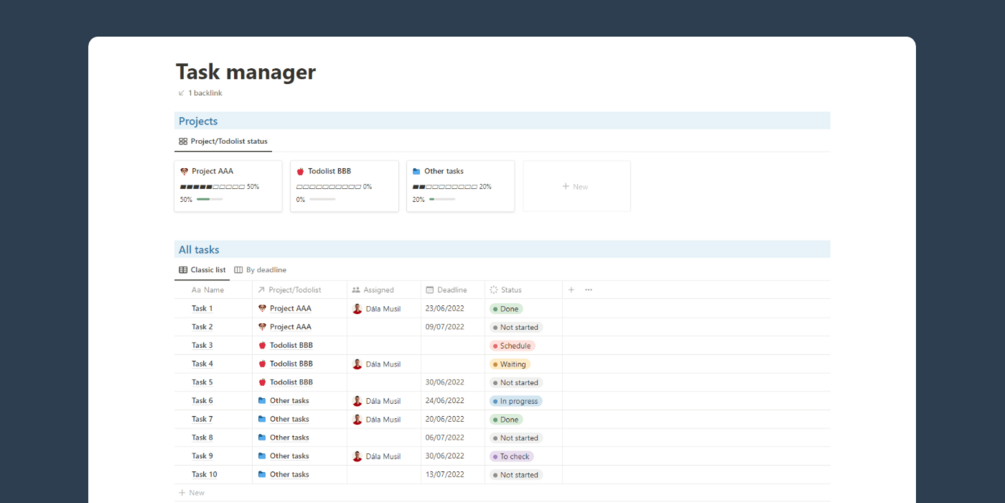Click Todolist BBB card apple icon
This screenshot has height=503, width=1005.
coord(300,171)
